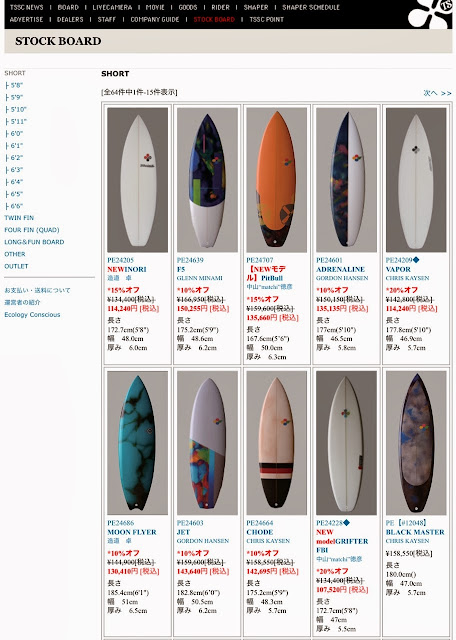This screenshot has height=640, width=456.
Task: Open the JET surfboard thumbnail image
Action: tap(207, 443)
